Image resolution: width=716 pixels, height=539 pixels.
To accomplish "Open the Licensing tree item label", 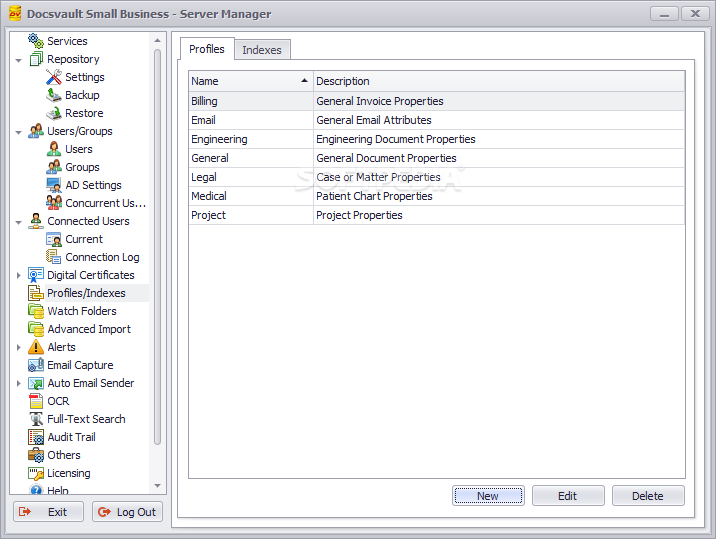I will (68, 473).
